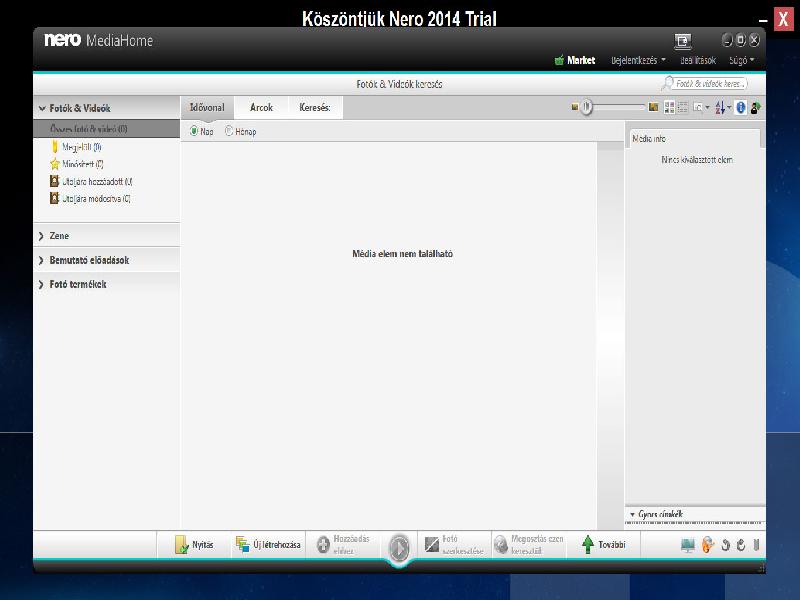Open the Market link
This screenshot has height=600, width=800.
[x=581, y=60]
